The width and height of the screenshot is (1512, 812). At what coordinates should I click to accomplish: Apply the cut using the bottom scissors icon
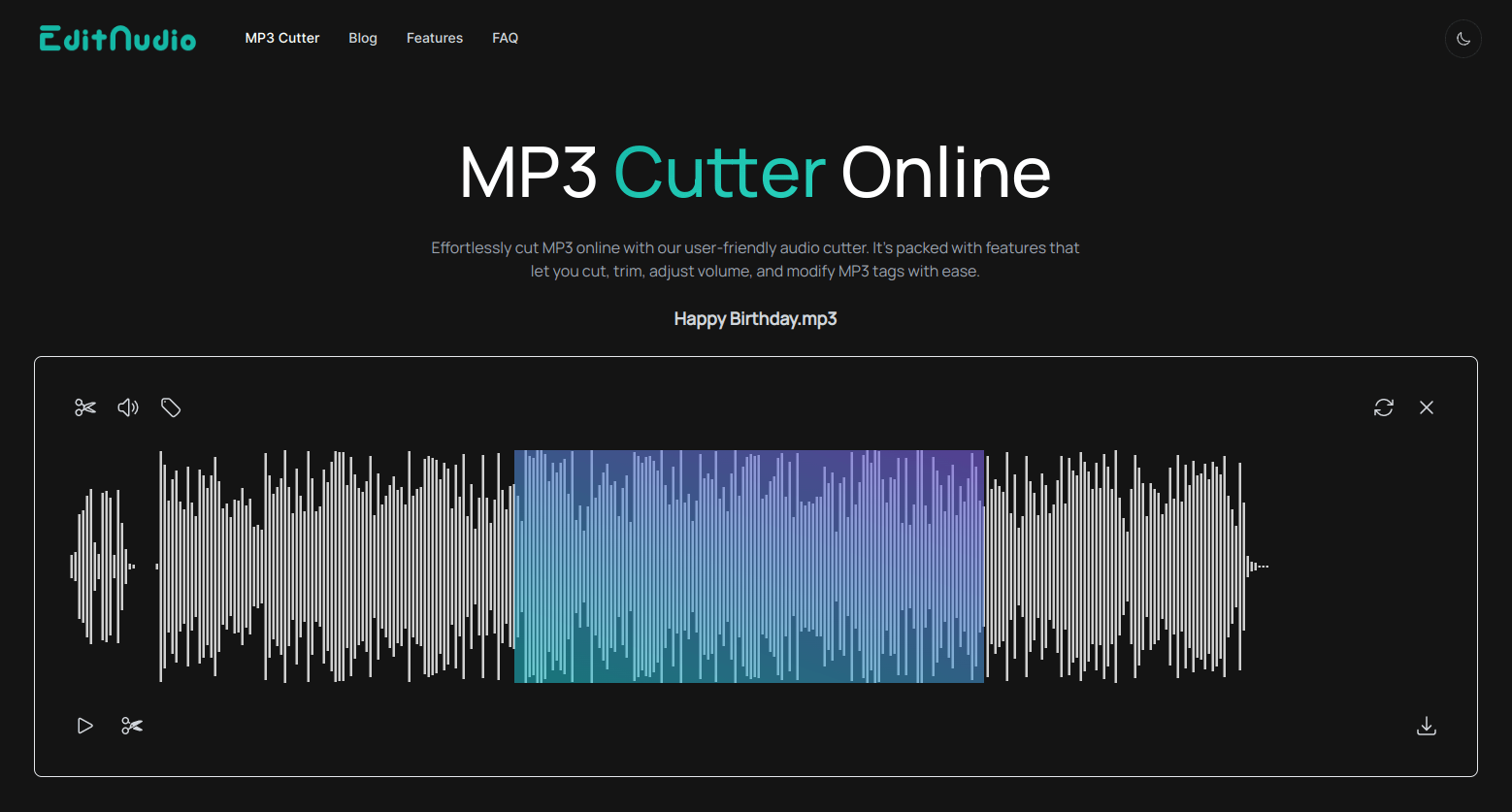coord(132,725)
